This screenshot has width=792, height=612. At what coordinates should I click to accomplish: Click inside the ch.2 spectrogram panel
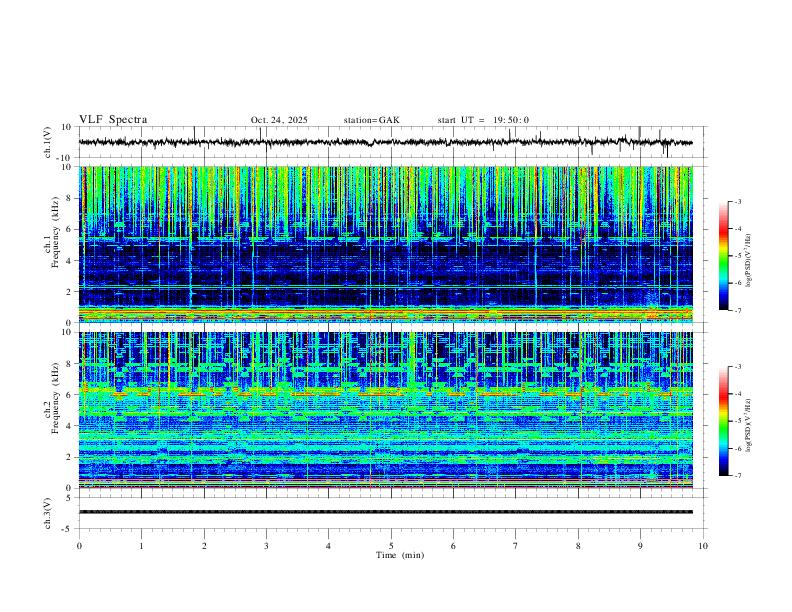tap(385, 410)
